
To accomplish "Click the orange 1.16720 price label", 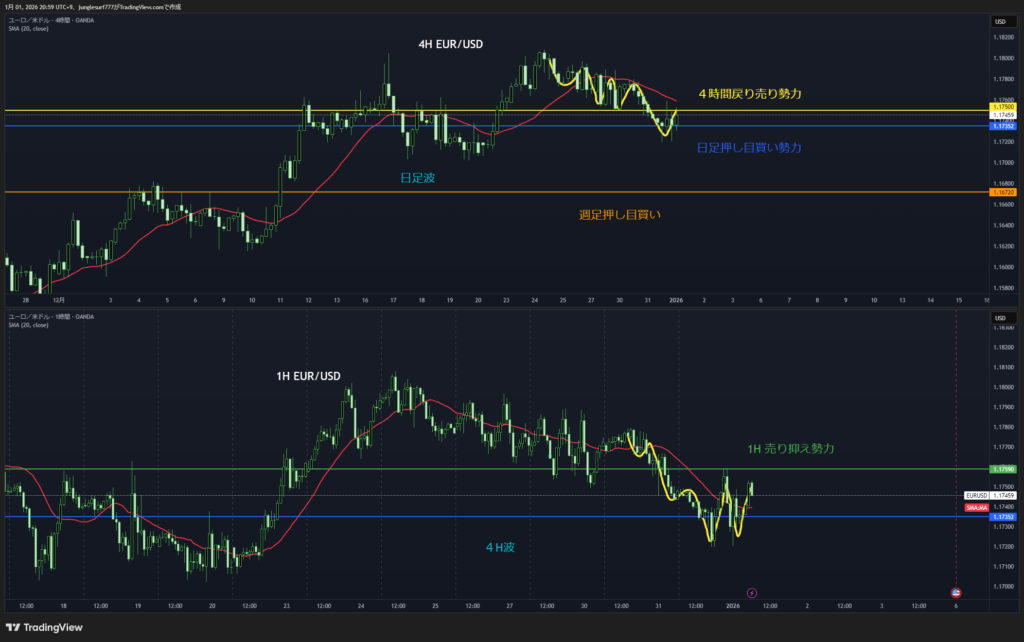I will 1003,192.
